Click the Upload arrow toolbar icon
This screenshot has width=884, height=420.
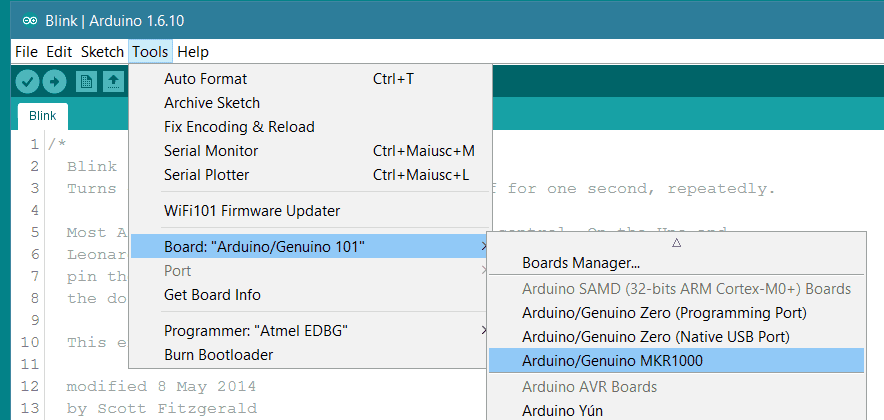[54, 82]
